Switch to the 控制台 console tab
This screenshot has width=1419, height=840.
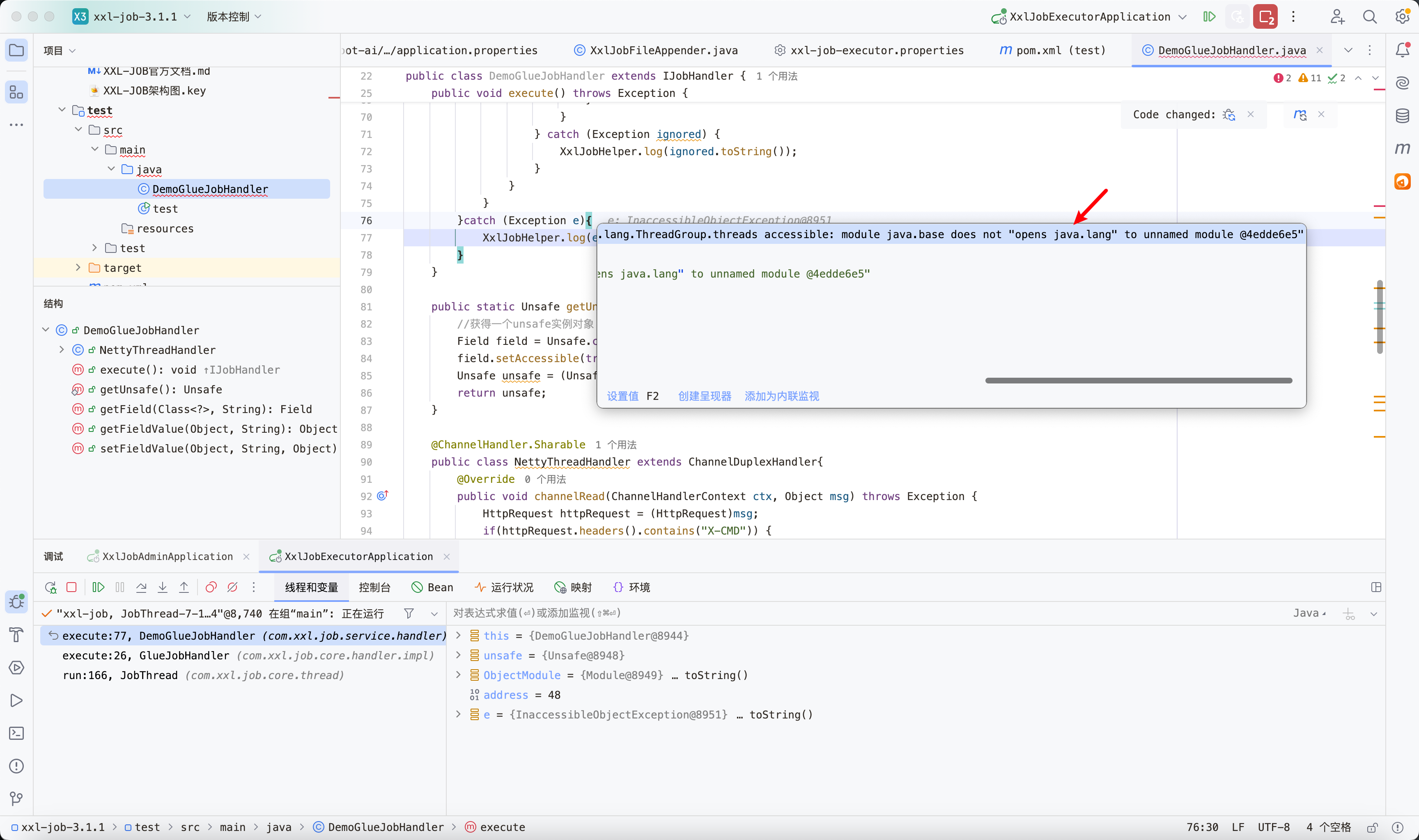tap(374, 587)
